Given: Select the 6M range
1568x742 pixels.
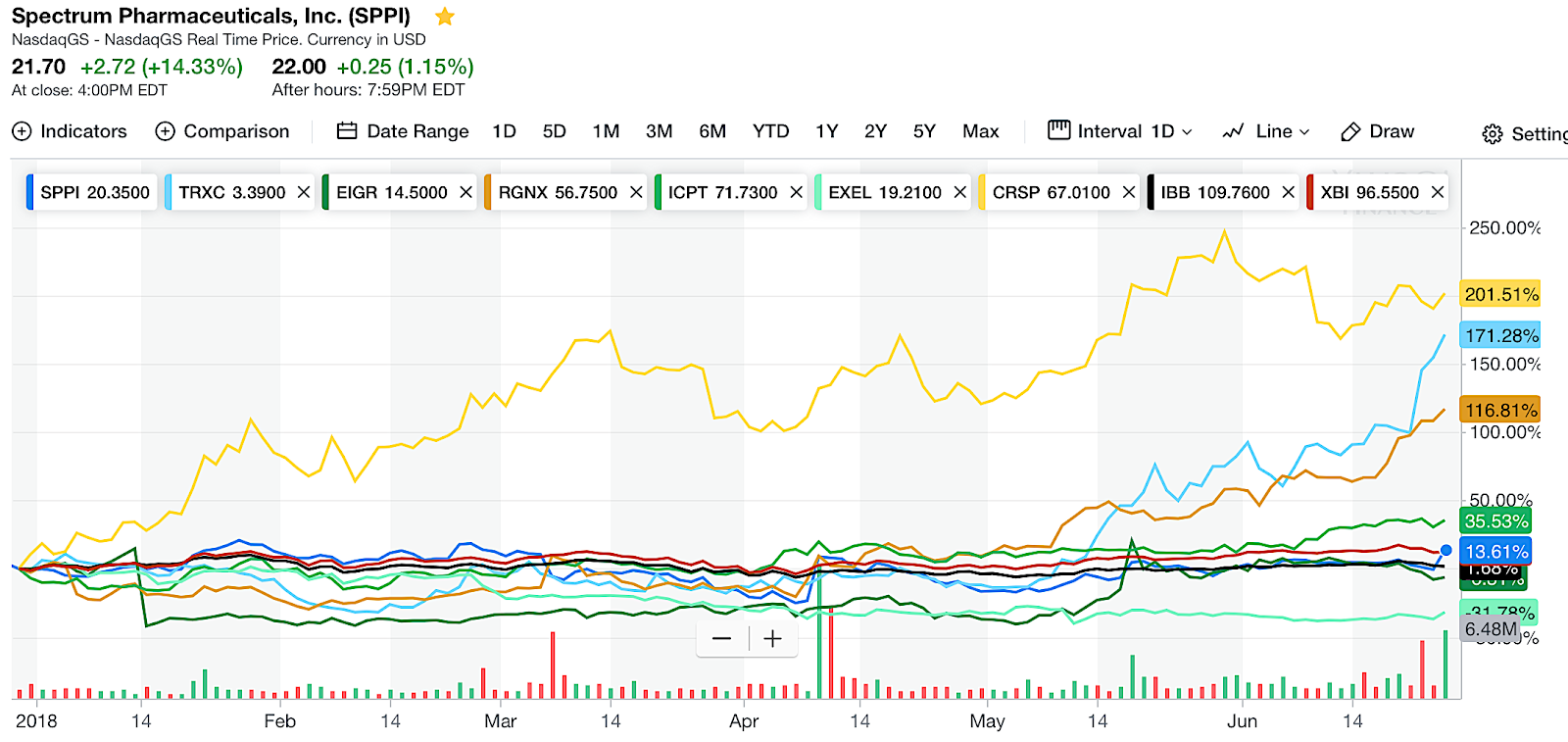Looking at the screenshot, I should tap(712, 131).
